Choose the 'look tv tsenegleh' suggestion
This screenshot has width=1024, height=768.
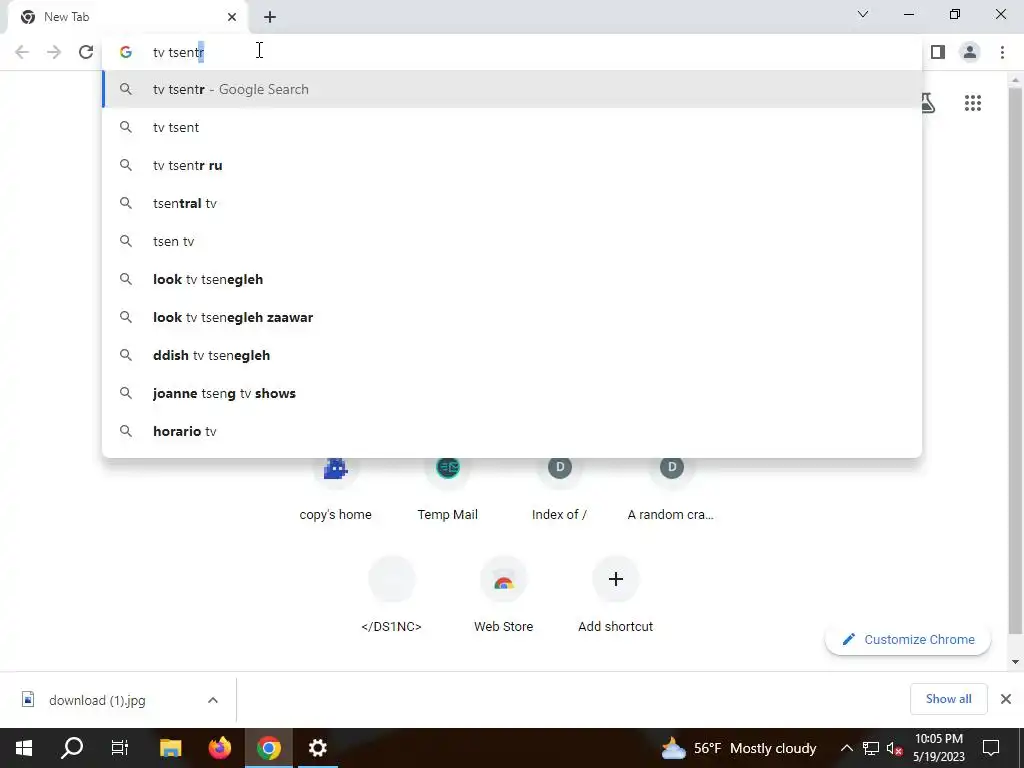point(512,279)
